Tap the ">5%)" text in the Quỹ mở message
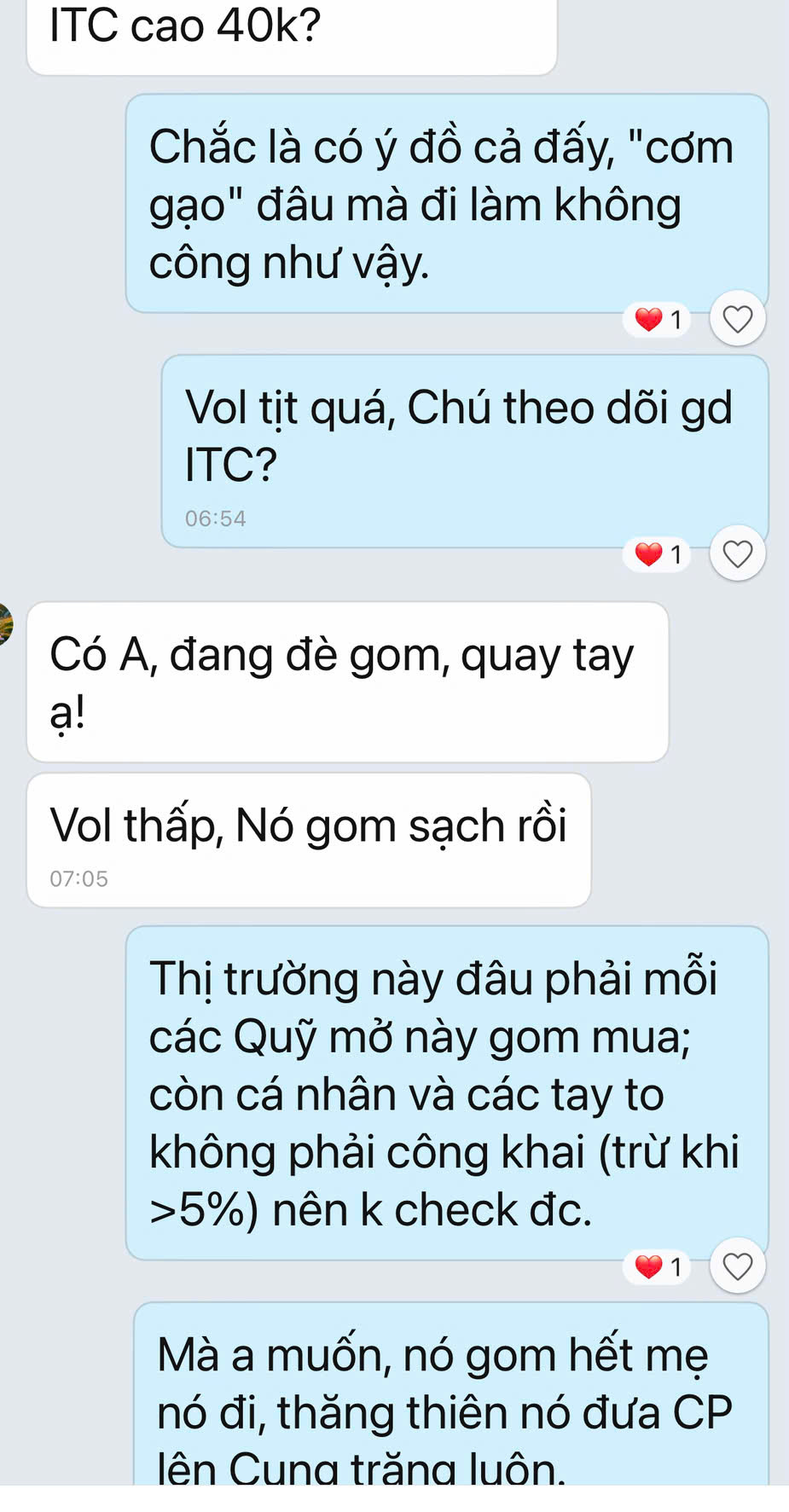The image size is (789, 1512). tap(204, 1210)
